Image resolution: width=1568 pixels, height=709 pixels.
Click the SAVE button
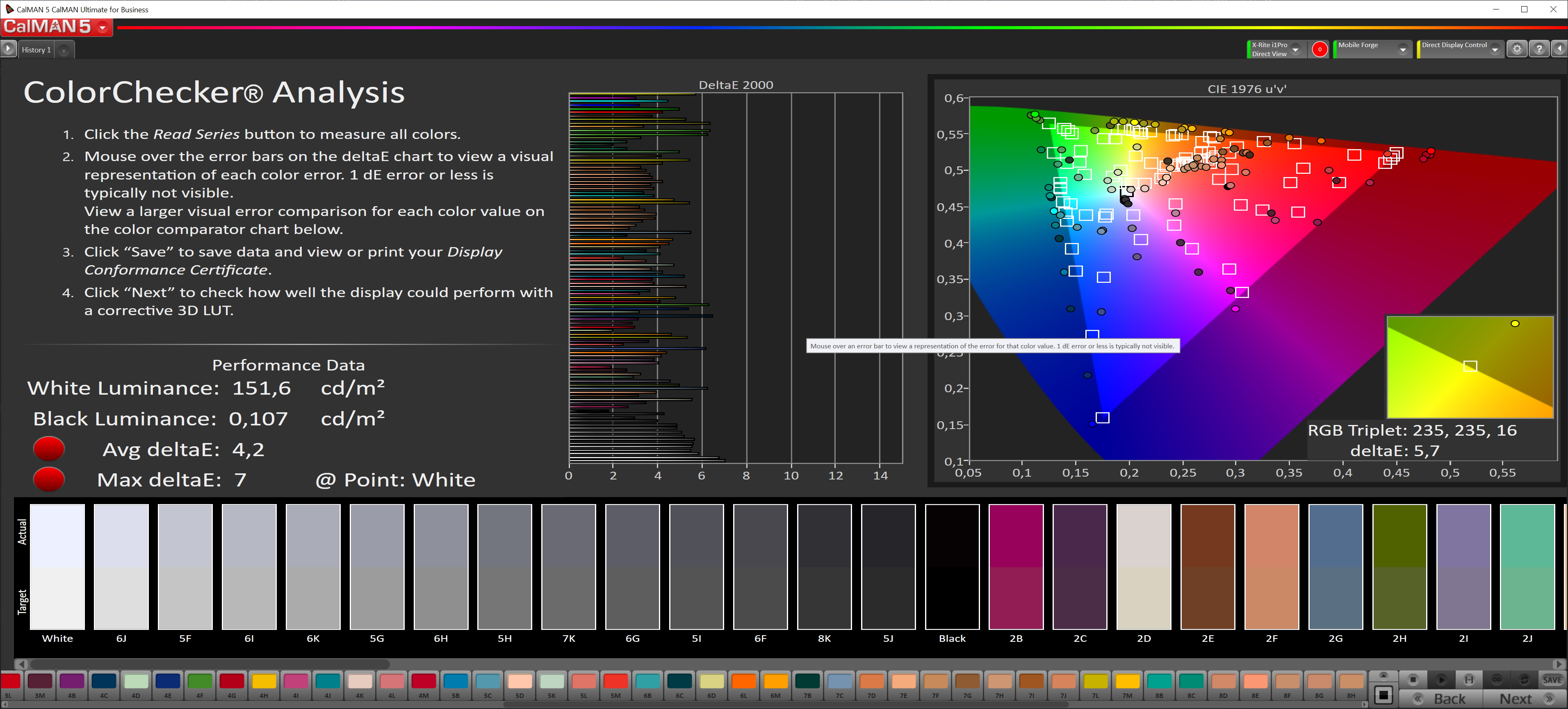click(1552, 679)
